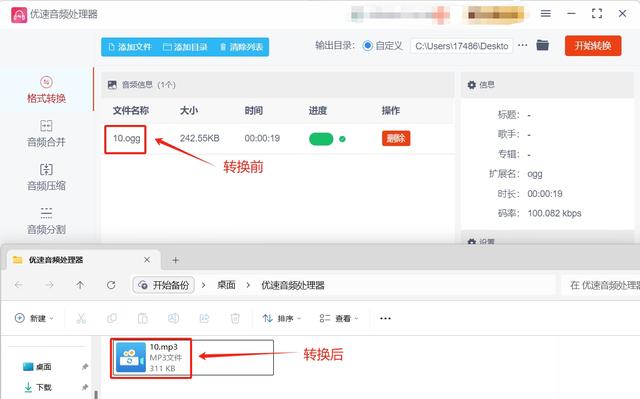Viewport: 640px width, 399px height.
Task: Click the three-dot browse button next to output path
Action: (522, 45)
